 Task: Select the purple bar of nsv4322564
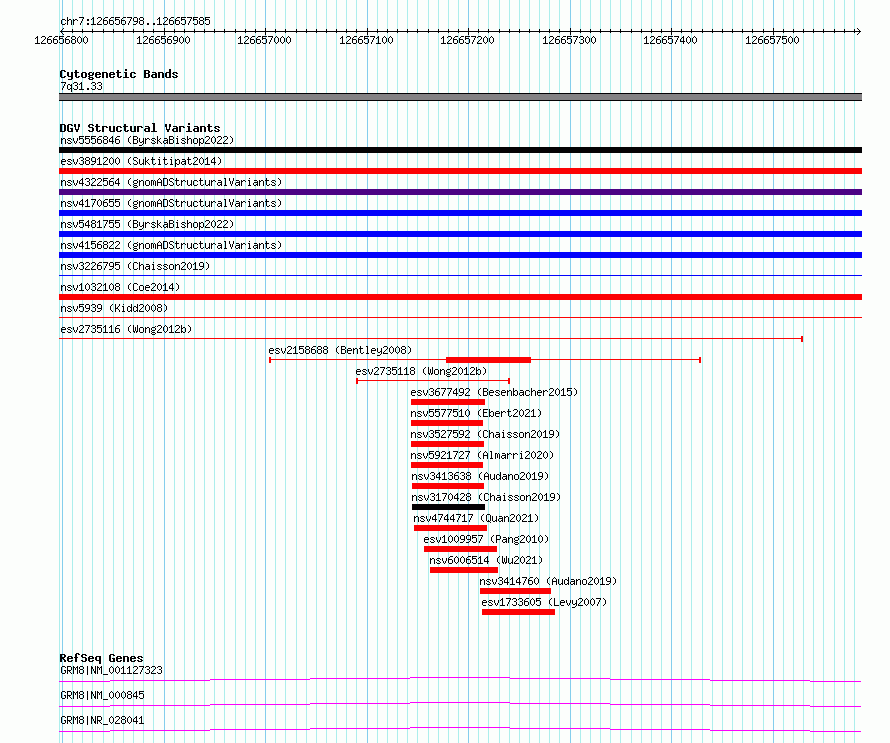tap(460, 192)
